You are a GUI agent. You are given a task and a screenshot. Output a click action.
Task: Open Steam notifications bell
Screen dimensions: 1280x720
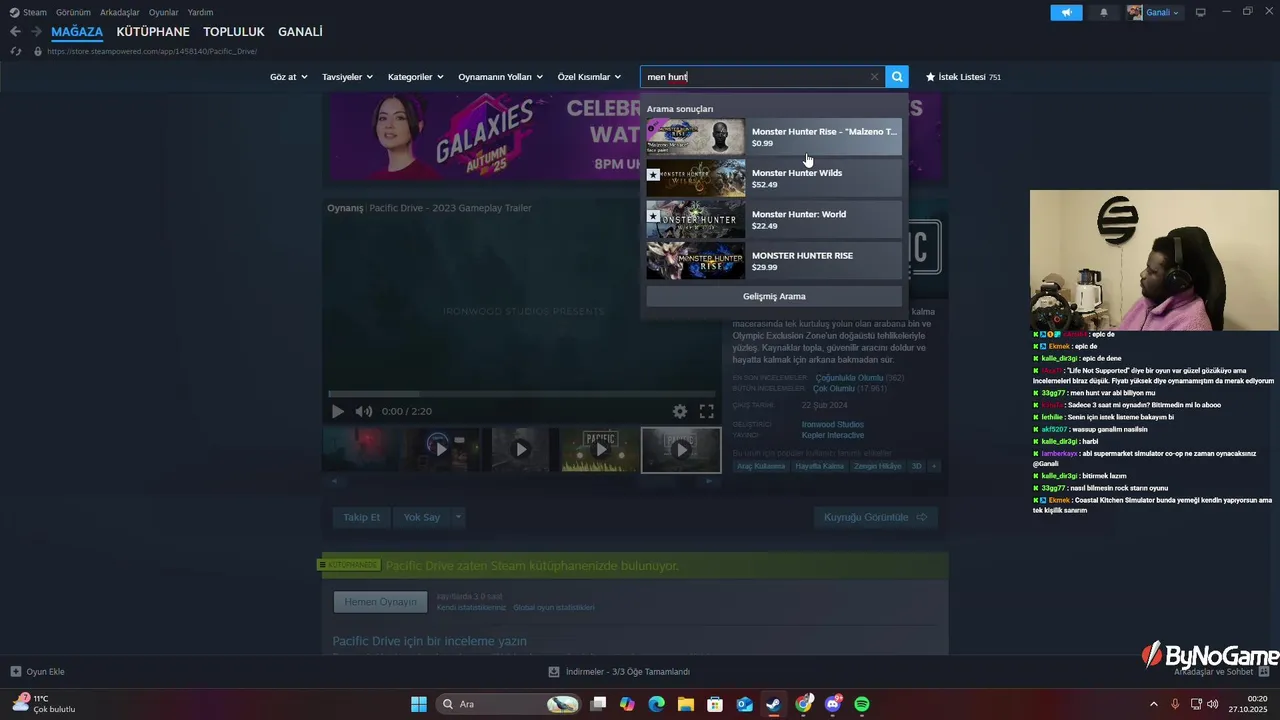pos(1104,12)
